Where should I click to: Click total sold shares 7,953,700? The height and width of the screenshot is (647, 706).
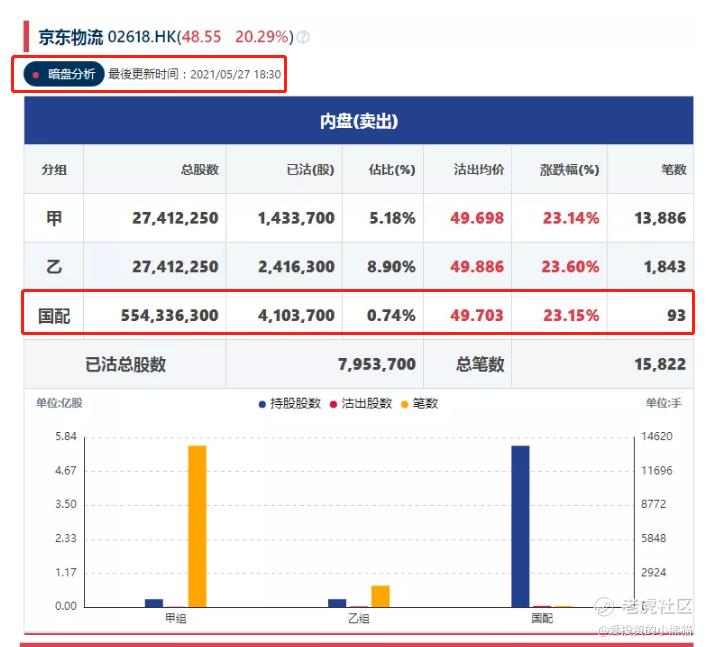pos(377,364)
